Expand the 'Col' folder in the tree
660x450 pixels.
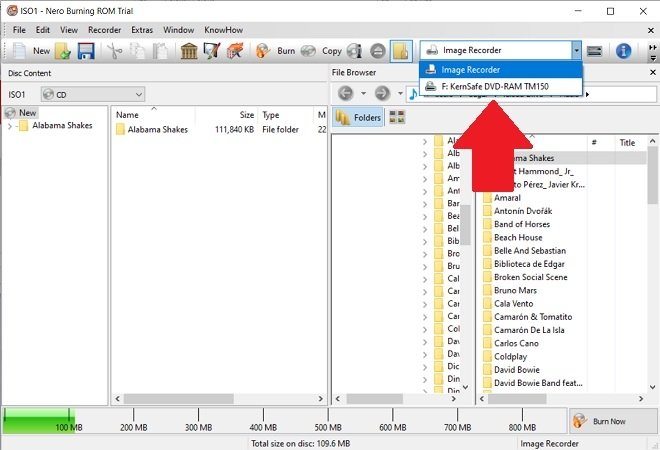click(x=425, y=329)
